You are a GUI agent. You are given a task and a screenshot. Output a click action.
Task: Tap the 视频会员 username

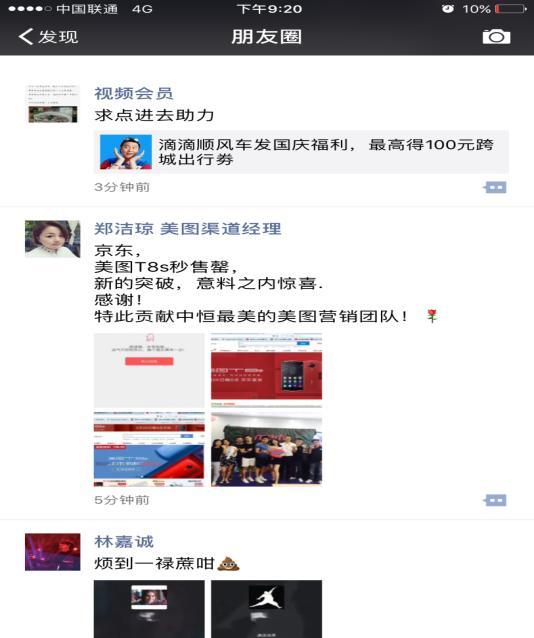[x=134, y=94]
